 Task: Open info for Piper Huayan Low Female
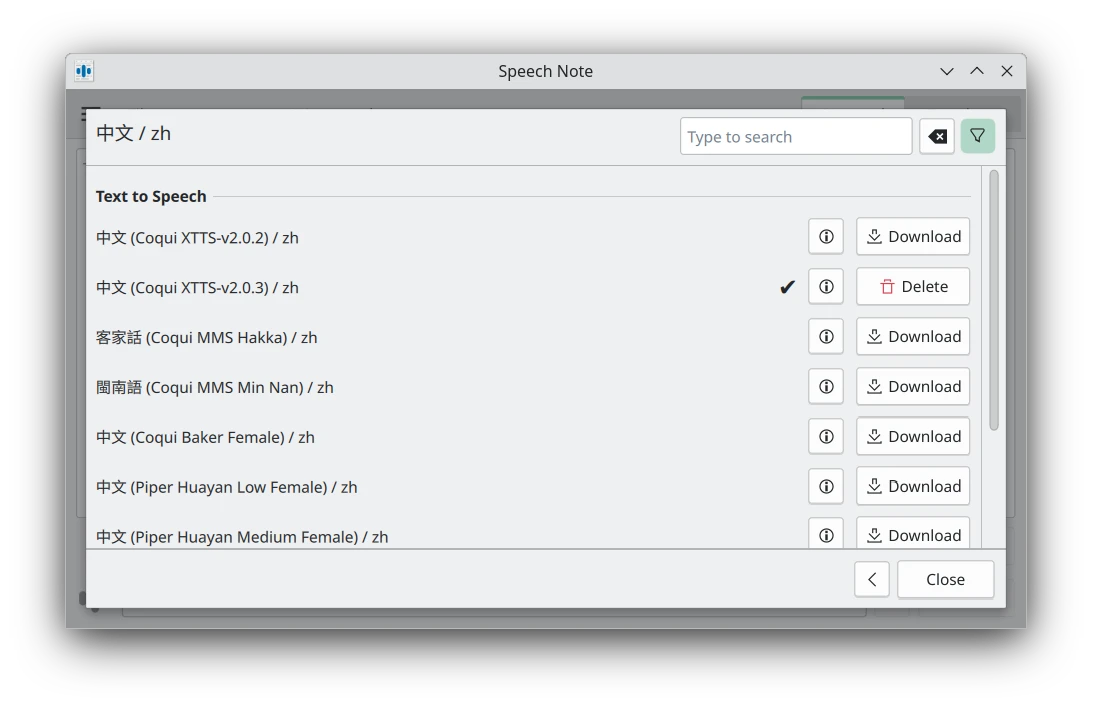[826, 487]
